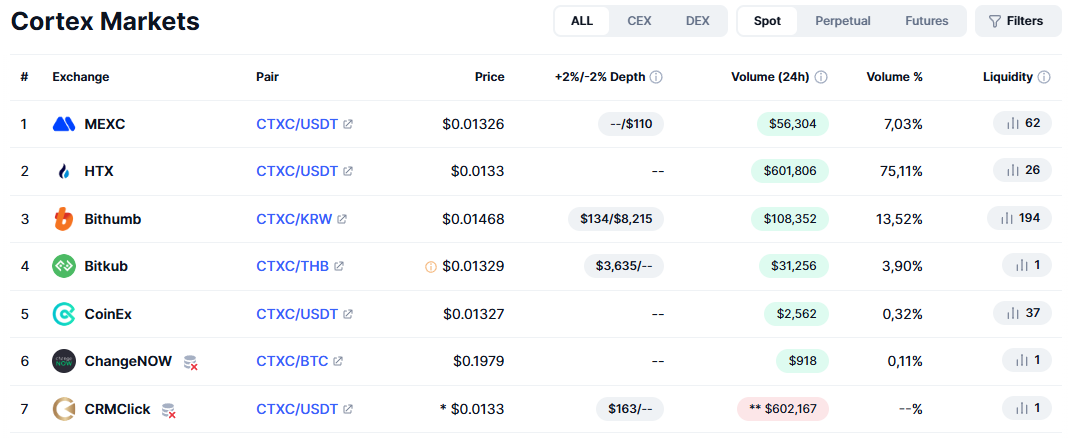Click the orange warning icon by Bitkub price
The width and height of the screenshot is (1068, 444).
(x=430, y=267)
